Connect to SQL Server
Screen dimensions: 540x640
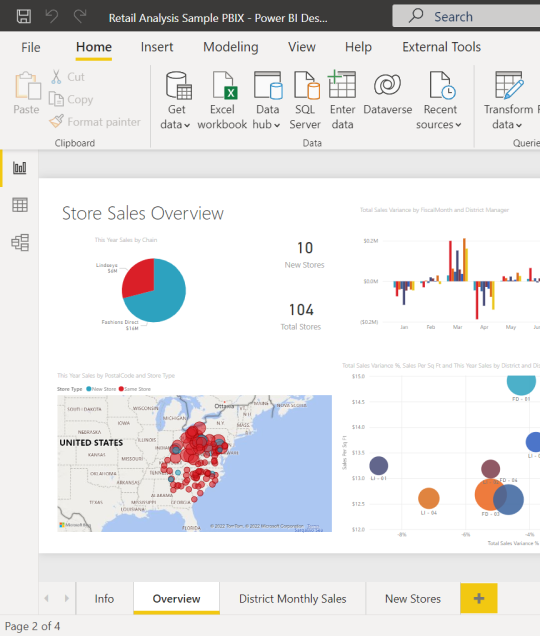[x=305, y=100]
